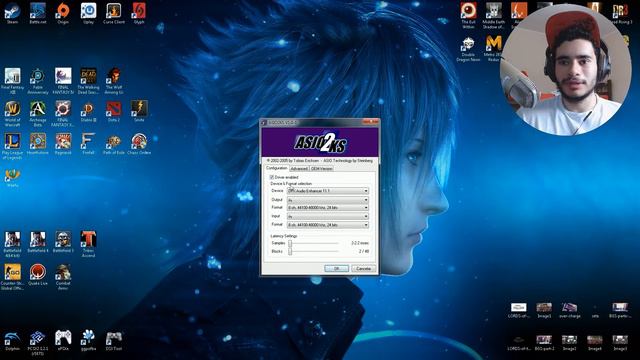Click the Blocks latency slider handle
Screen dimensions: 640x360
coord(290,251)
